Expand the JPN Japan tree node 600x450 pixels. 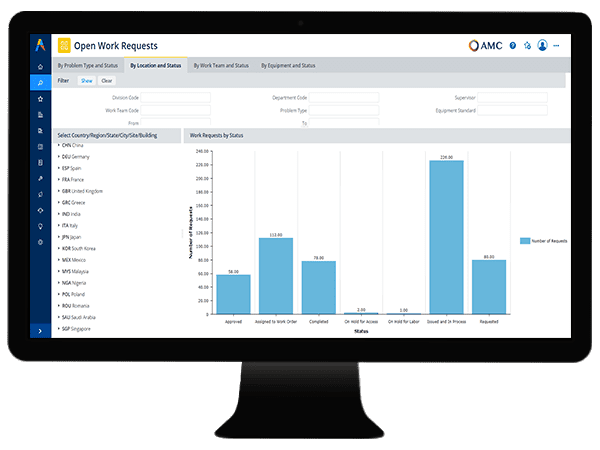59,237
